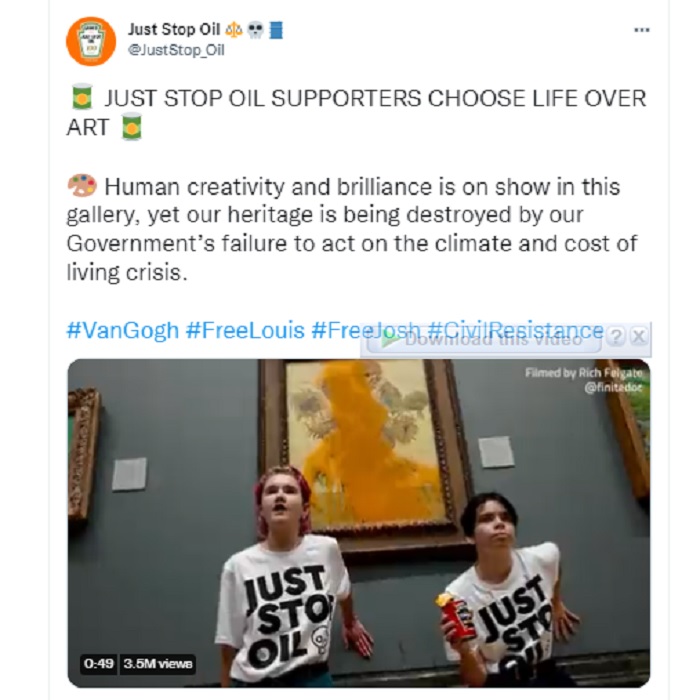700x700 pixels.
Task: Click the 0:49 video duration badge
Action: [x=99, y=664]
